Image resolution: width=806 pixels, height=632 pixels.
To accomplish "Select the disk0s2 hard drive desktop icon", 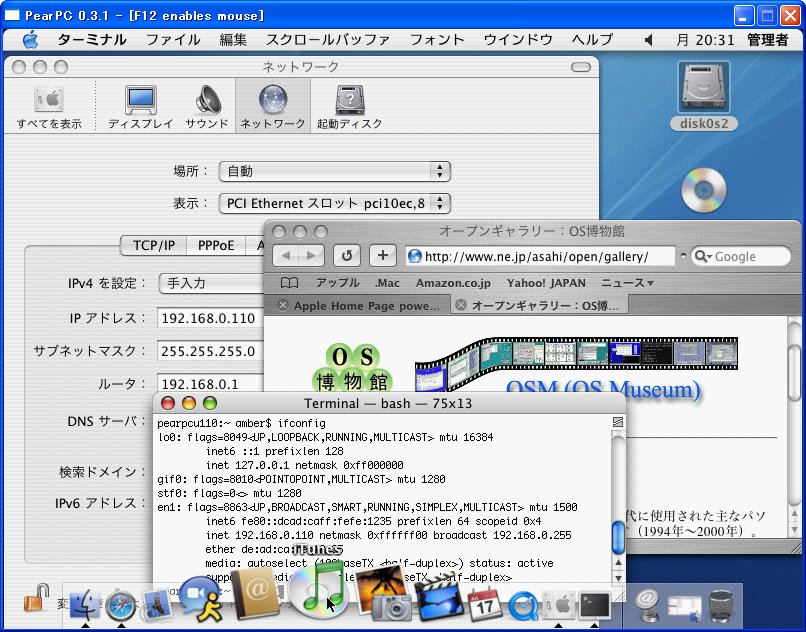I will (x=703, y=96).
